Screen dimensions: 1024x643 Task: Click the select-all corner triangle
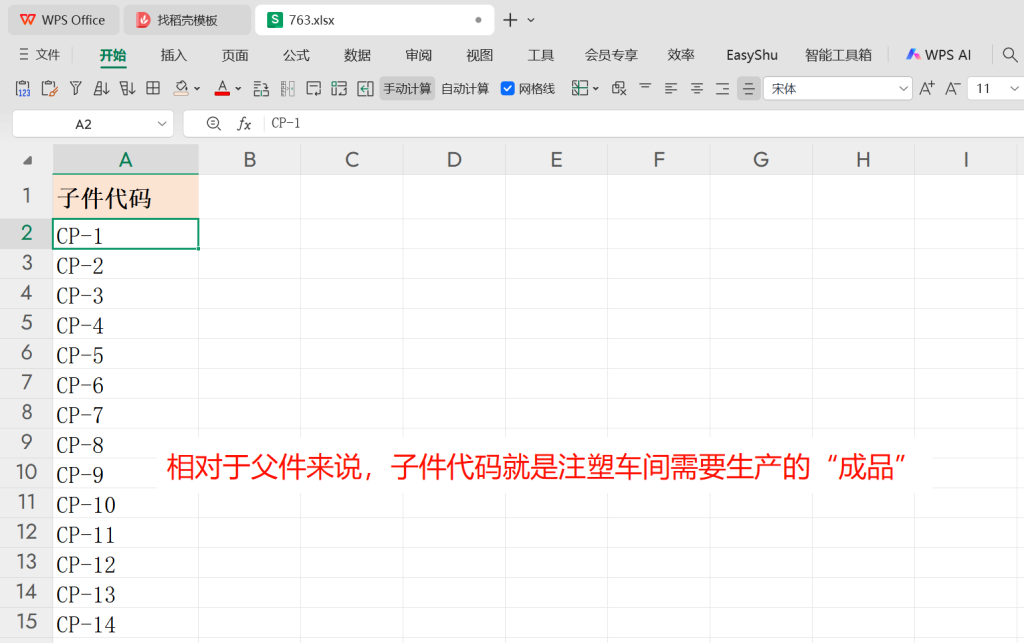(27, 161)
